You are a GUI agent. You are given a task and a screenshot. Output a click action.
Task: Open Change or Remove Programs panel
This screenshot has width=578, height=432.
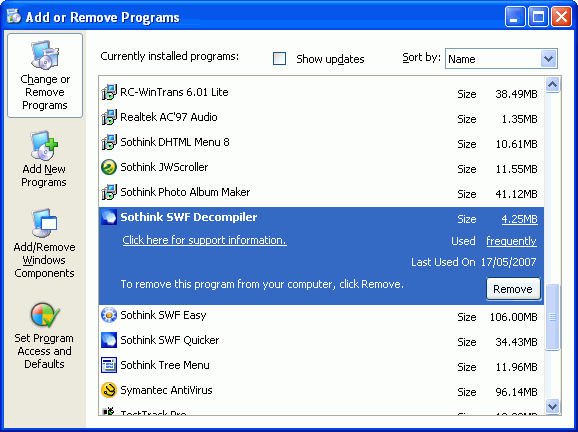coord(45,76)
